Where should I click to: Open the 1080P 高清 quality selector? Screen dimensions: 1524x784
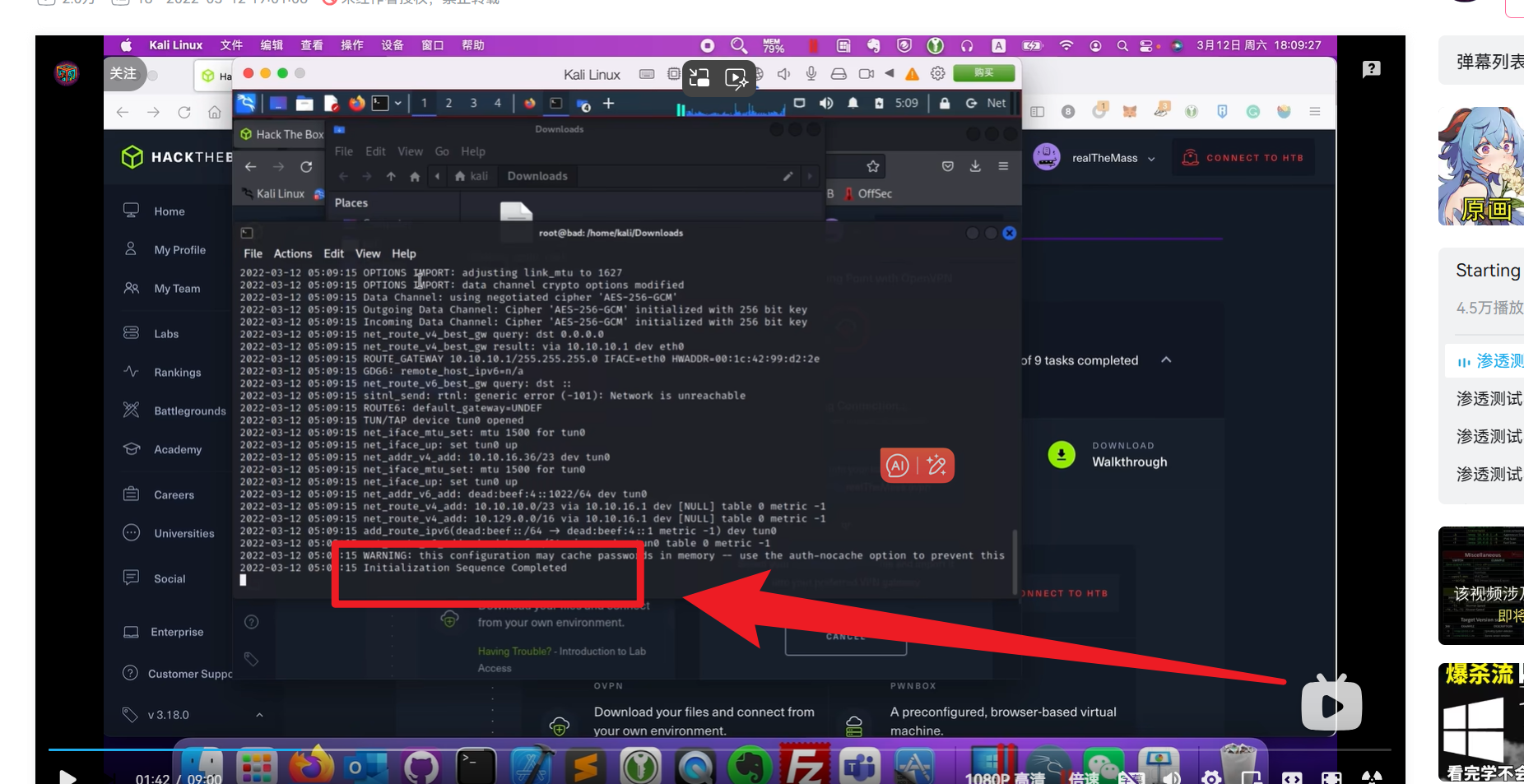pos(1005,777)
